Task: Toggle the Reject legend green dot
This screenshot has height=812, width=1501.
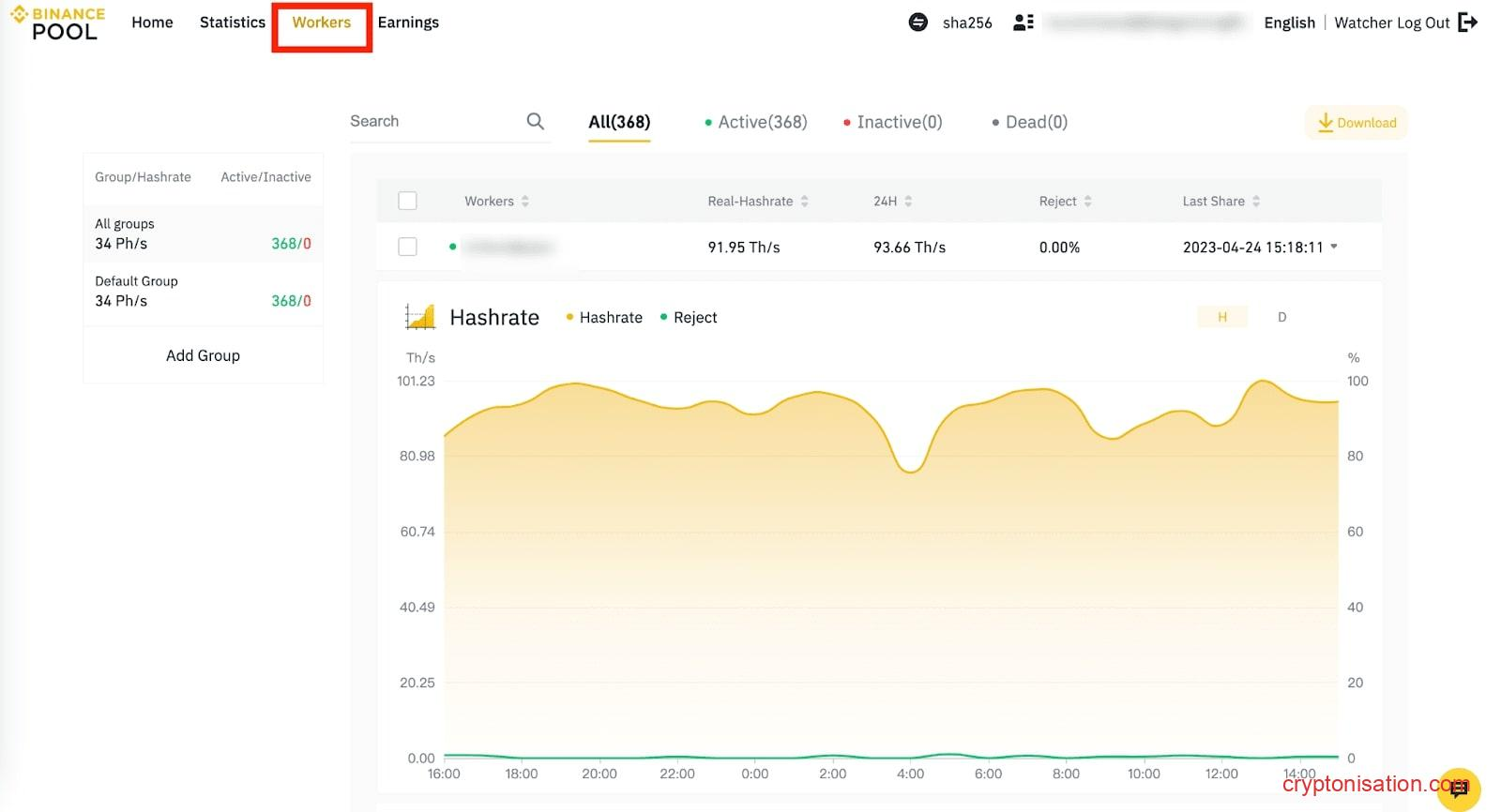Action: click(664, 318)
